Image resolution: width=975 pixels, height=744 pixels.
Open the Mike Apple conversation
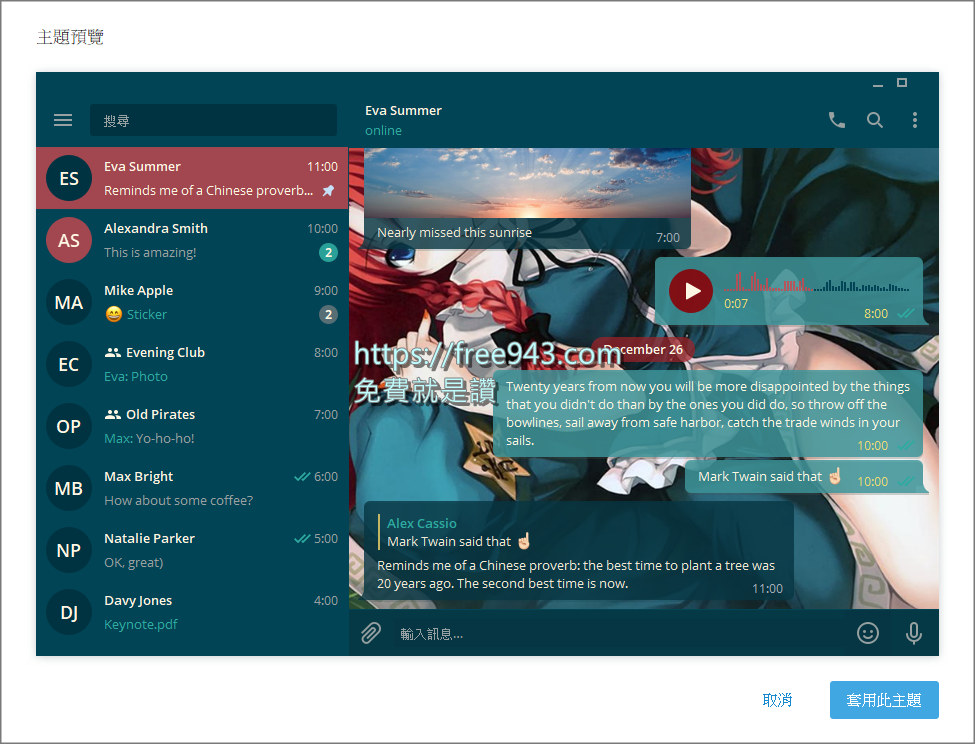coord(192,302)
